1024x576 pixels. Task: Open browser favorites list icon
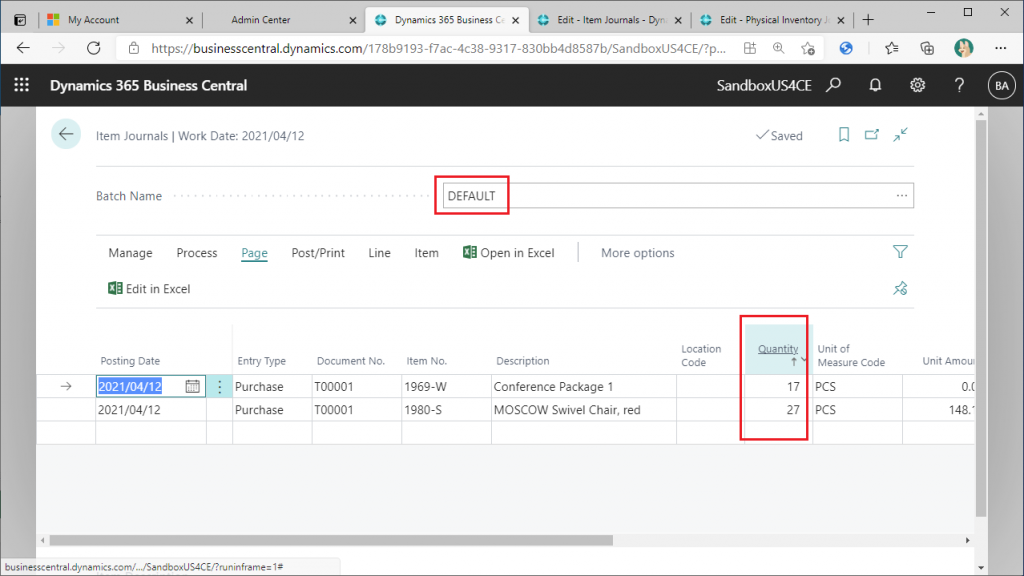891,48
